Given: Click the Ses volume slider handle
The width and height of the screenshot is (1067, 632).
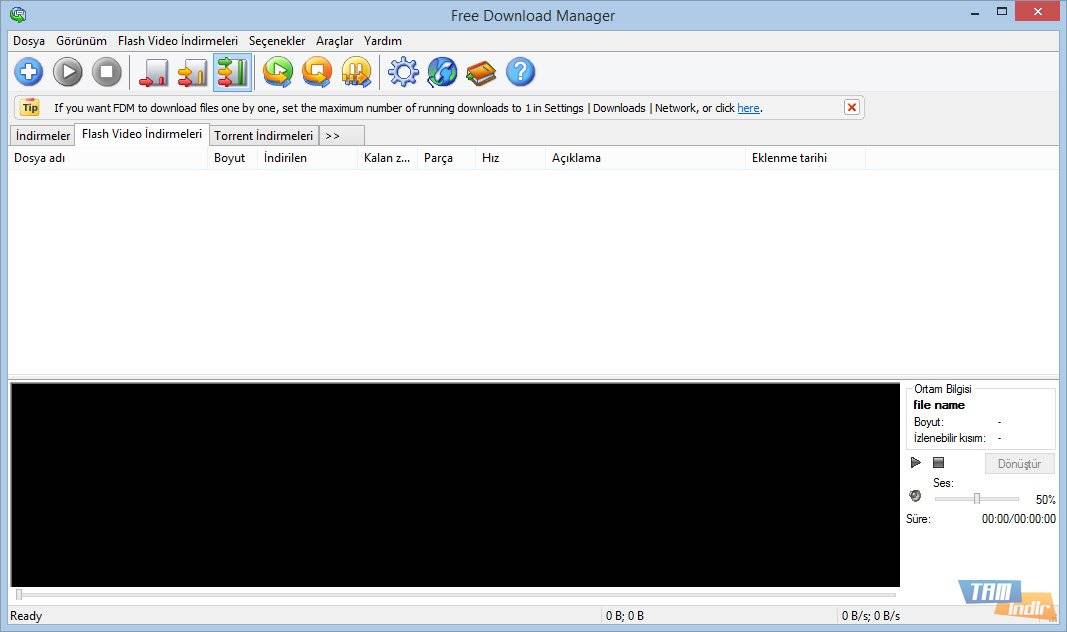Looking at the screenshot, I should [977, 498].
